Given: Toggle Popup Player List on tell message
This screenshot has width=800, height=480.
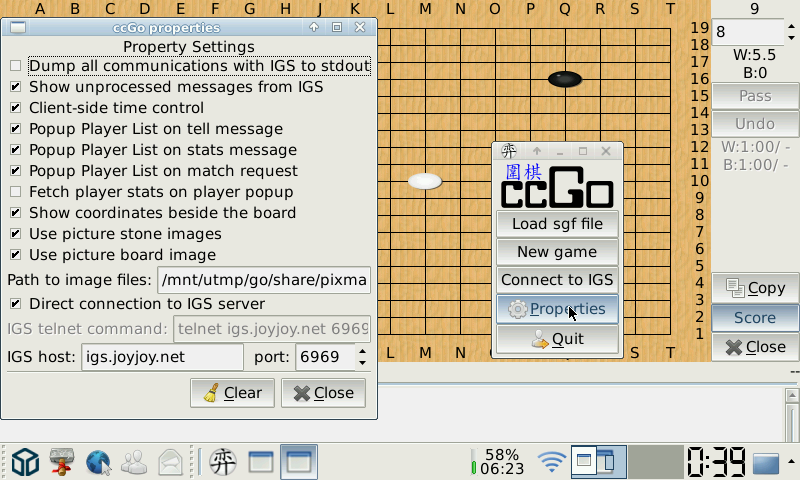Looking at the screenshot, I should (16, 129).
